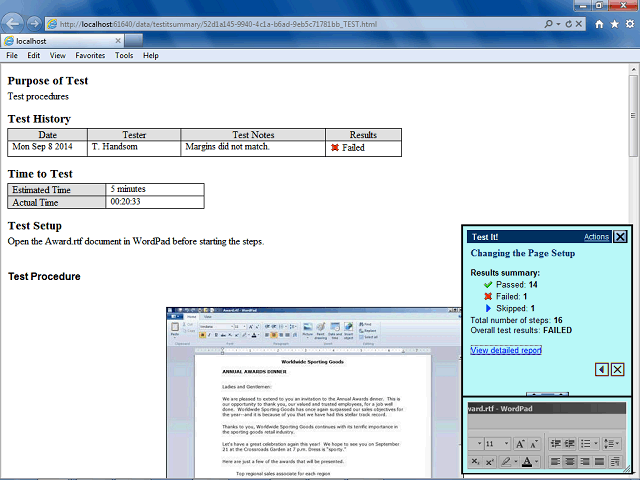The width and height of the screenshot is (640, 480).
Task: Open the View menu
Action: point(58,56)
